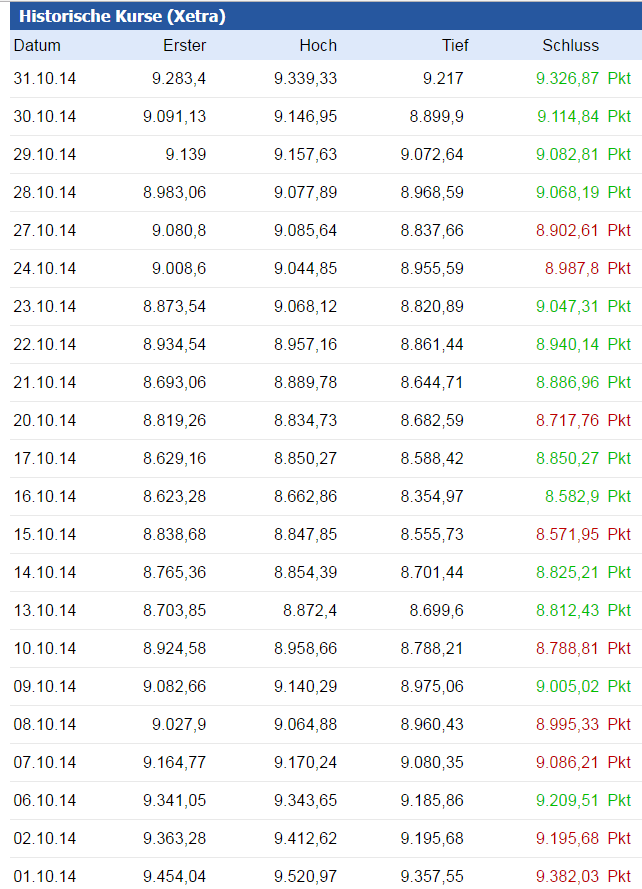Select the 31.10.14 date cell
This screenshot has width=642, height=889.
coord(45,78)
